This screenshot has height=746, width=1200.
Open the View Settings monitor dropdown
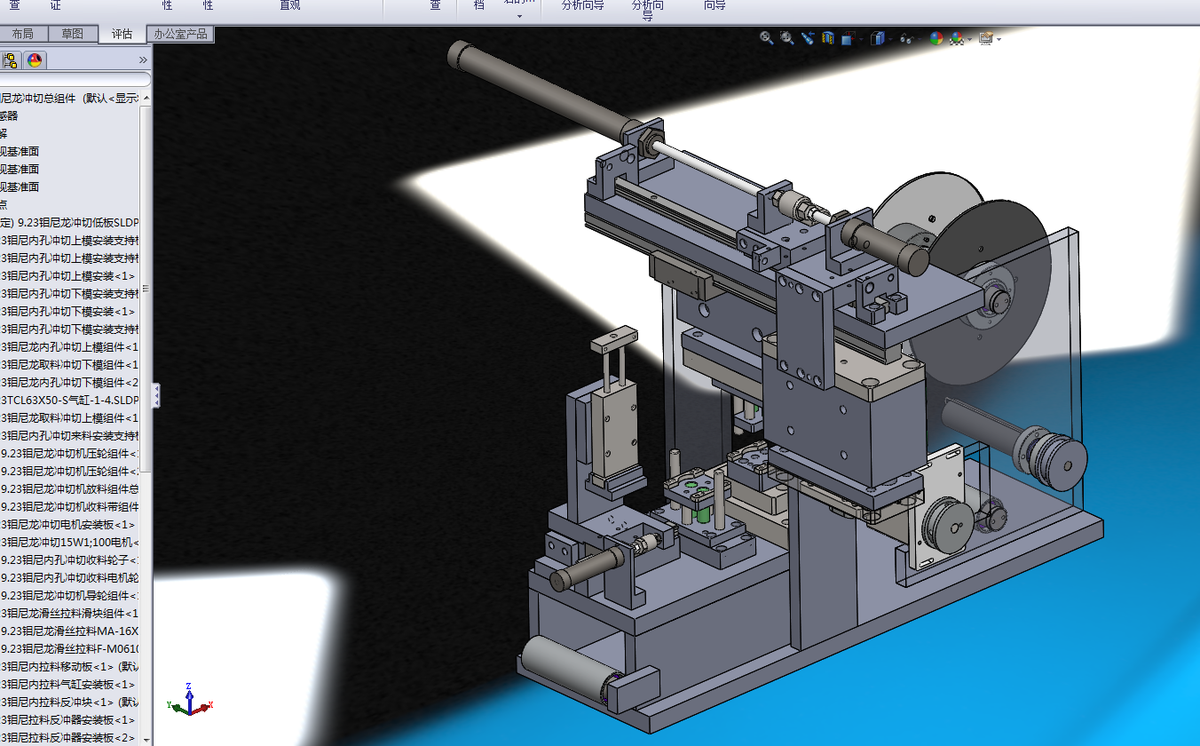pyautogui.click(x=999, y=39)
